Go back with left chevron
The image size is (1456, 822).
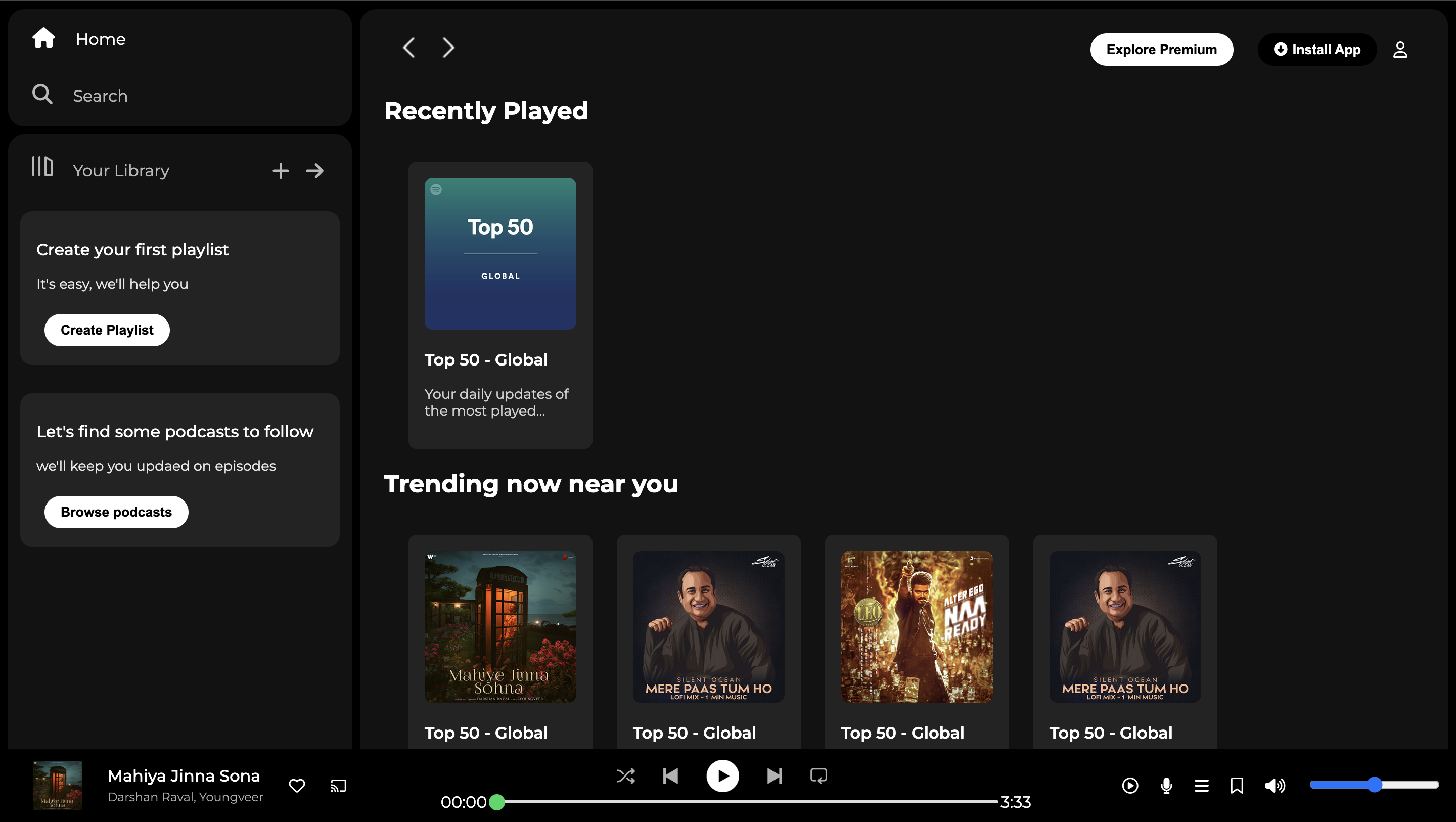pyautogui.click(x=409, y=48)
